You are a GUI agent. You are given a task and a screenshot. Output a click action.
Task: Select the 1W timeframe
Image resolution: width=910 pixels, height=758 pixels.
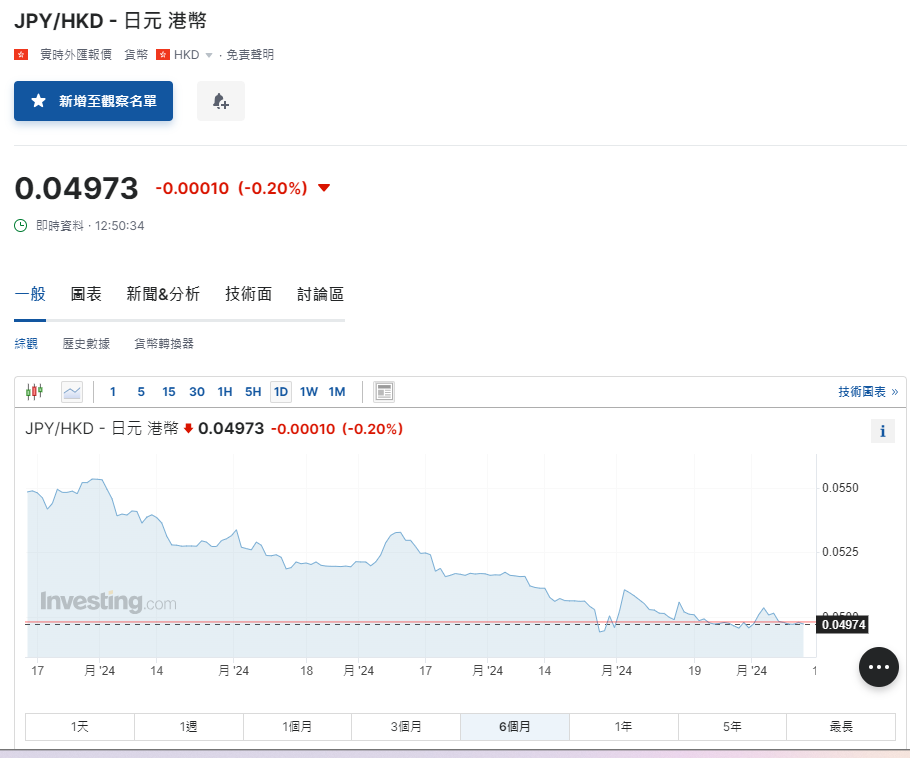pyautogui.click(x=309, y=392)
